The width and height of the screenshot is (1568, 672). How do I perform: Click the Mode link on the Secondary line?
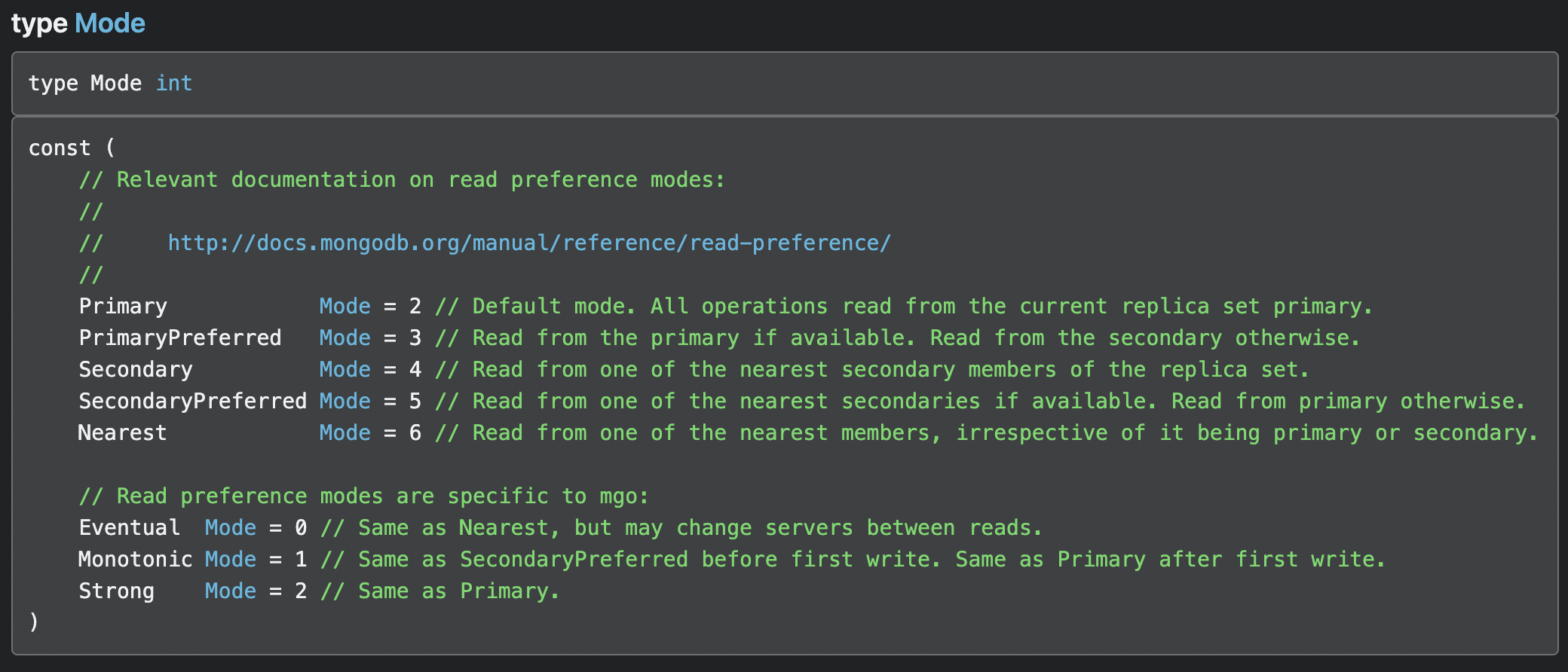pyautogui.click(x=345, y=370)
